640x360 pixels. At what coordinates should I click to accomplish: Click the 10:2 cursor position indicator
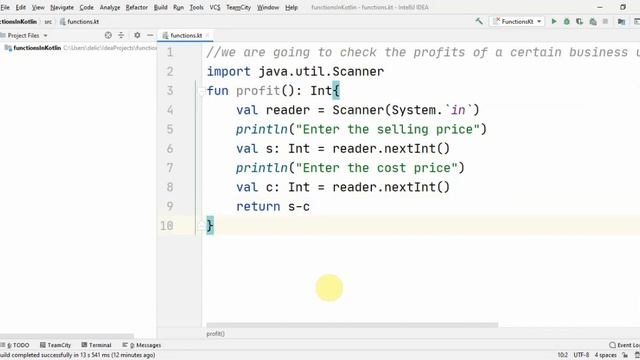562,355
